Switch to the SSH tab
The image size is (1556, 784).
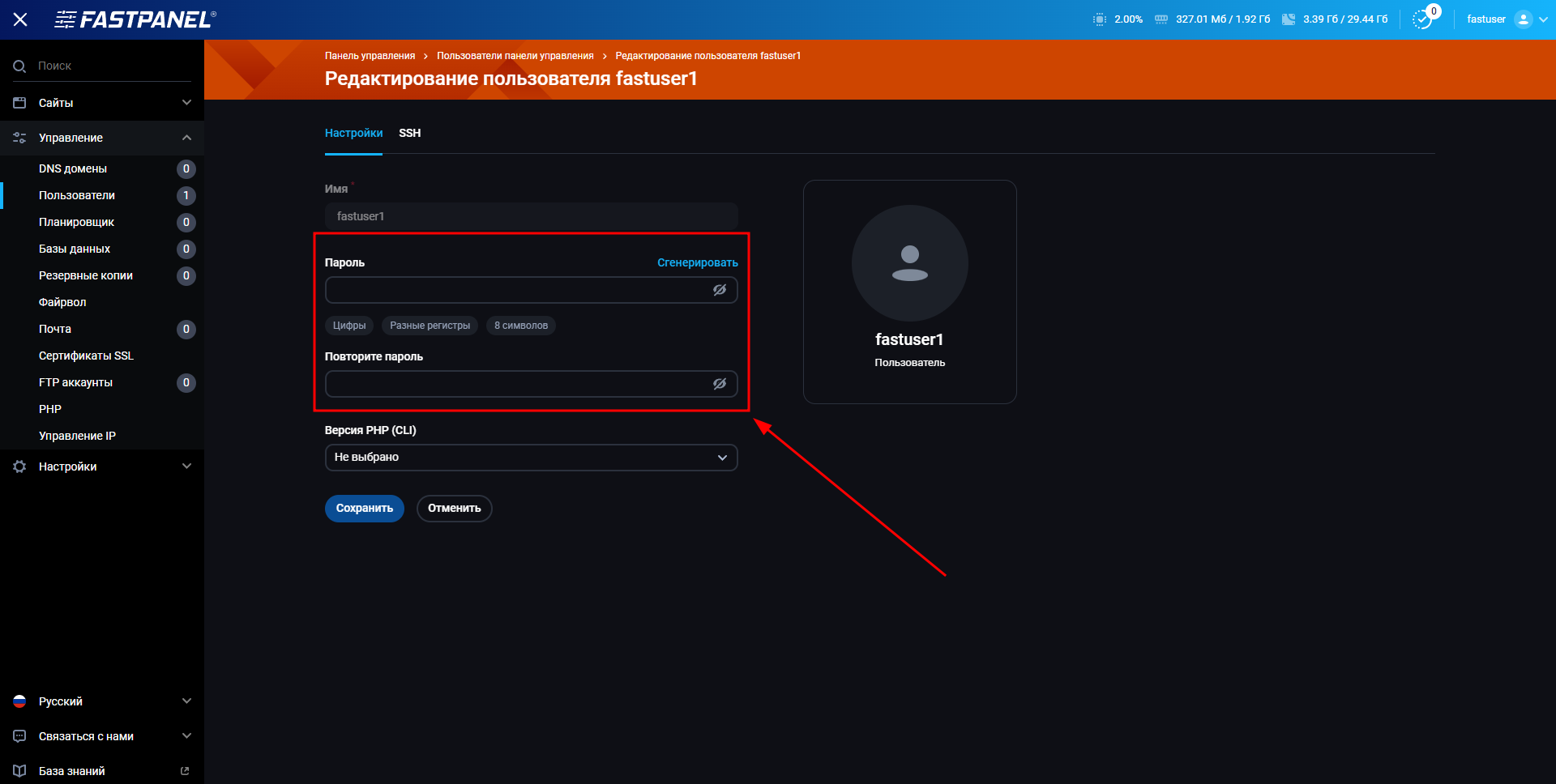click(x=409, y=133)
